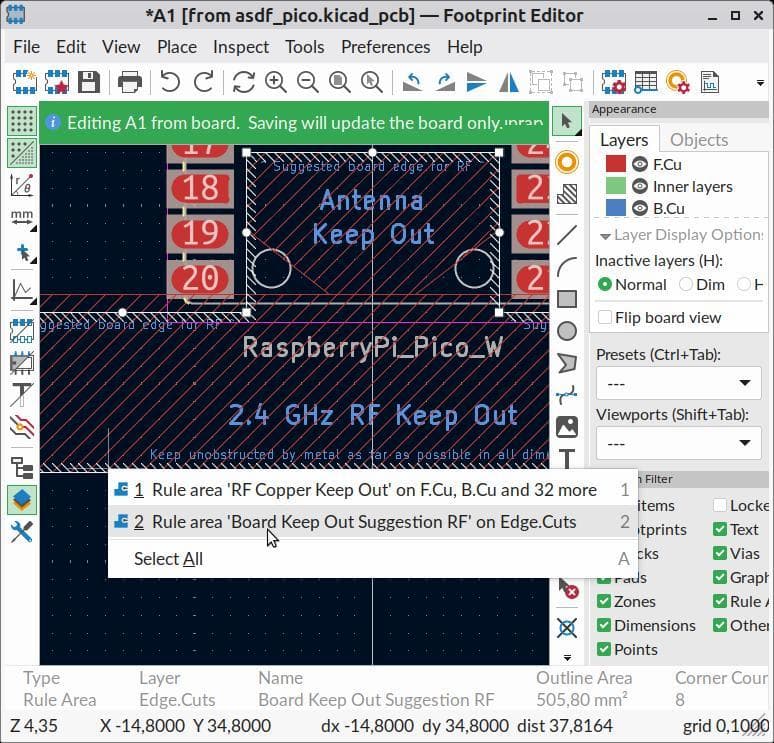Uncheck Points in selection filter
Image resolution: width=774 pixels, height=743 pixels.
(x=604, y=649)
